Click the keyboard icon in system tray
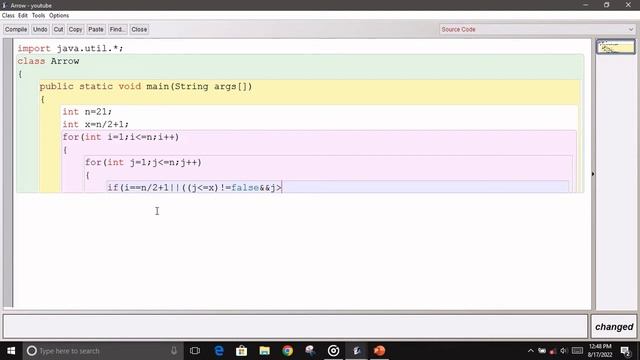Screen dimensions: 640x360 (577, 351)
